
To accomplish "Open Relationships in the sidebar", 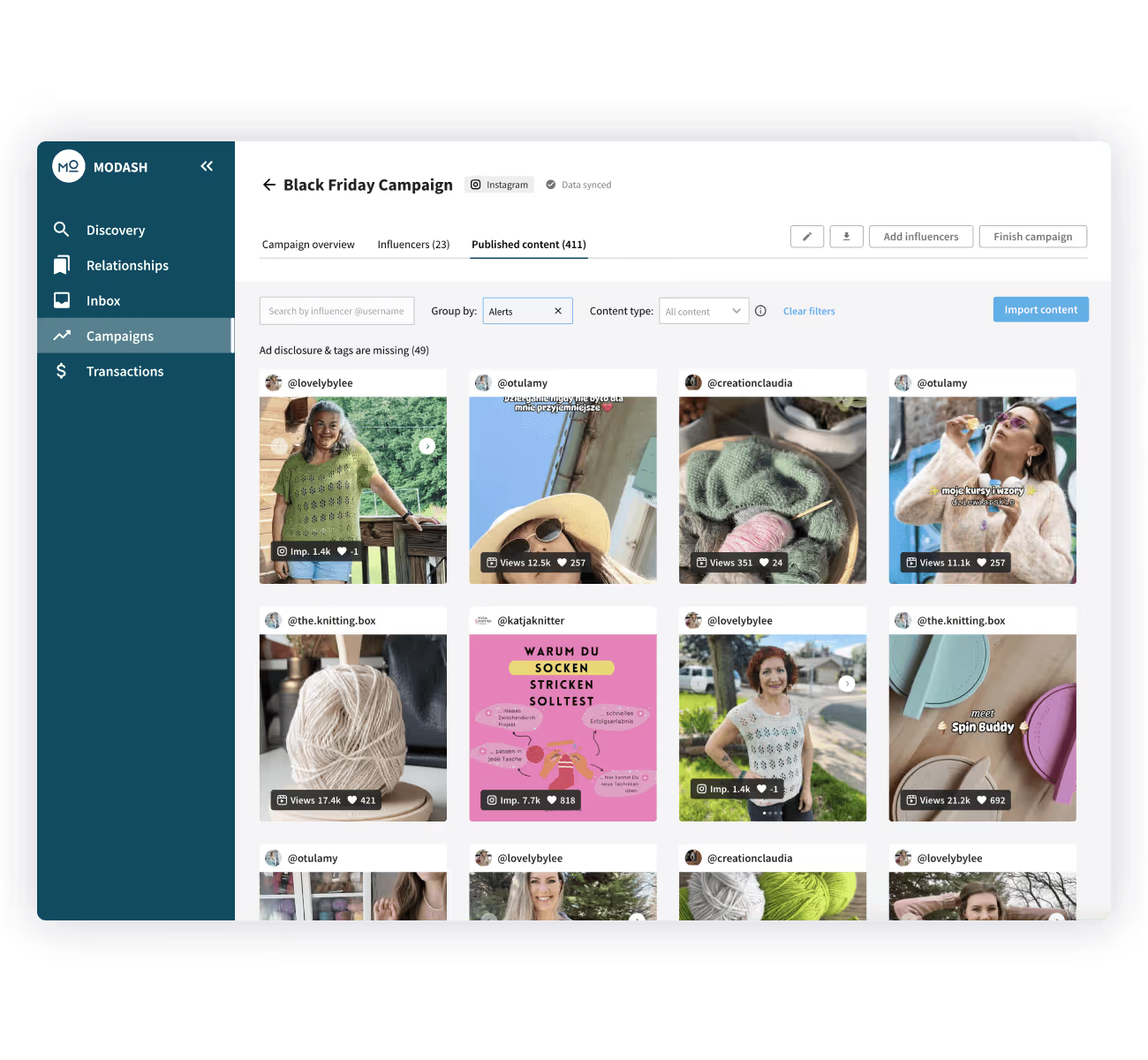I will (126, 265).
